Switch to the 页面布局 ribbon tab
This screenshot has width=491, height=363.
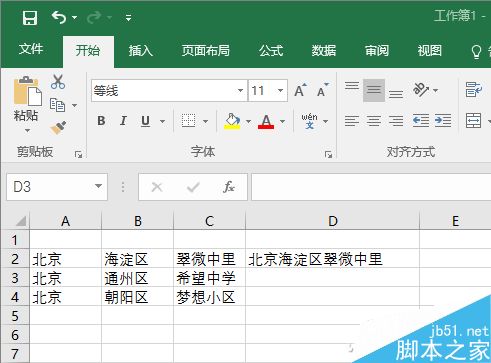(x=206, y=51)
